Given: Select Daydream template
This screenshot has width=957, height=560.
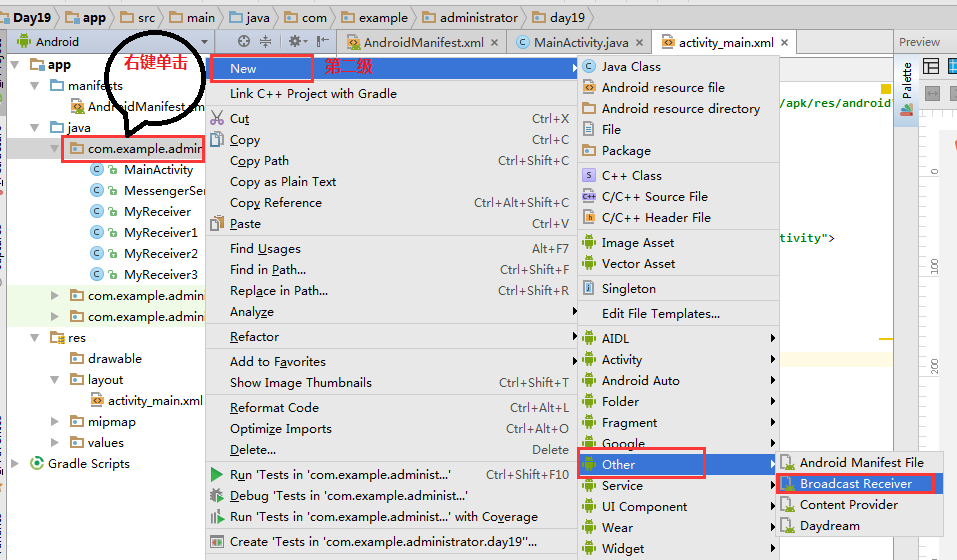Looking at the screenshot, I should point(860,526).
